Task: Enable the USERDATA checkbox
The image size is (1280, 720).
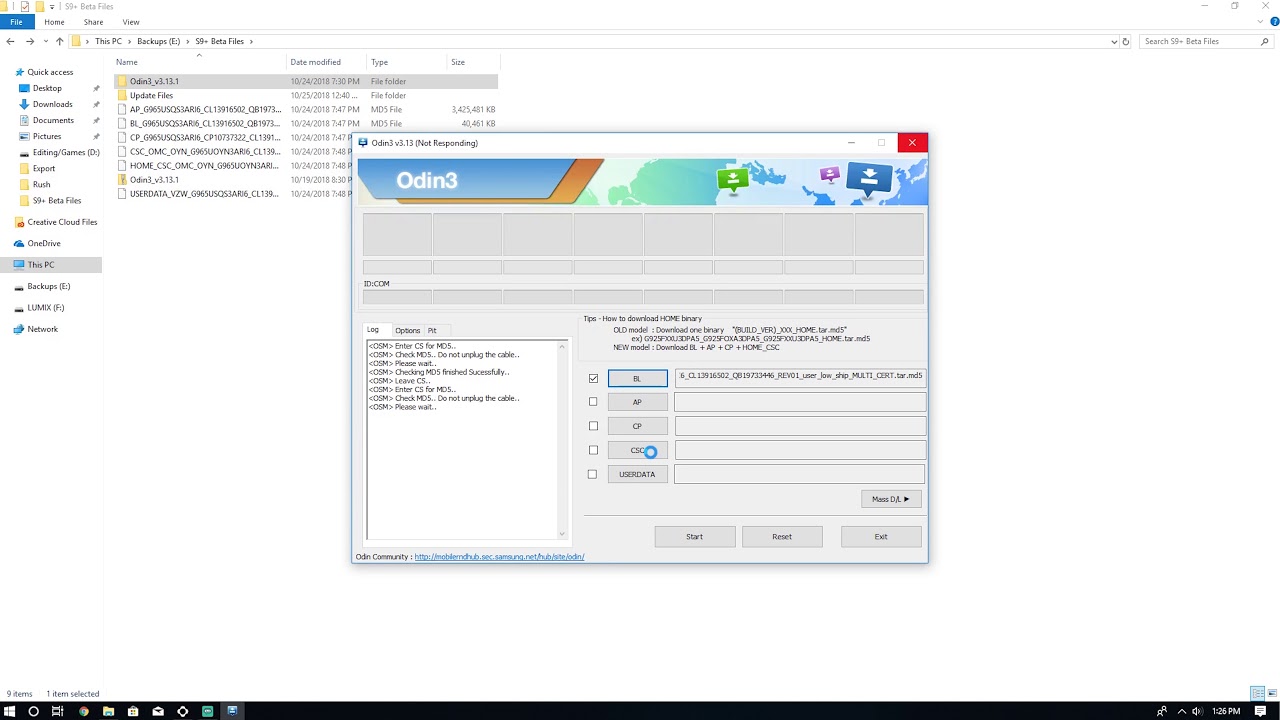Action: 593,474
